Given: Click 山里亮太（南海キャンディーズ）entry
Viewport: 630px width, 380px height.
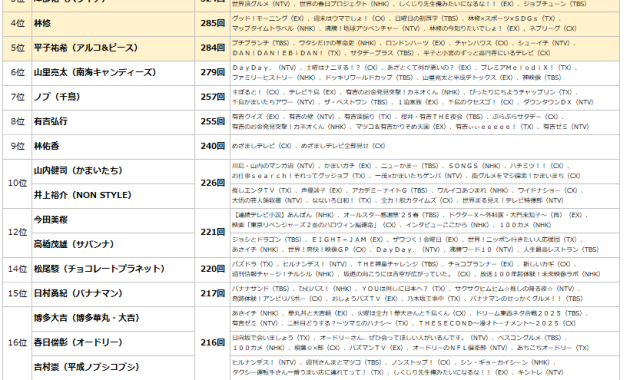Looking at the screenshot, I should (95, 72).
